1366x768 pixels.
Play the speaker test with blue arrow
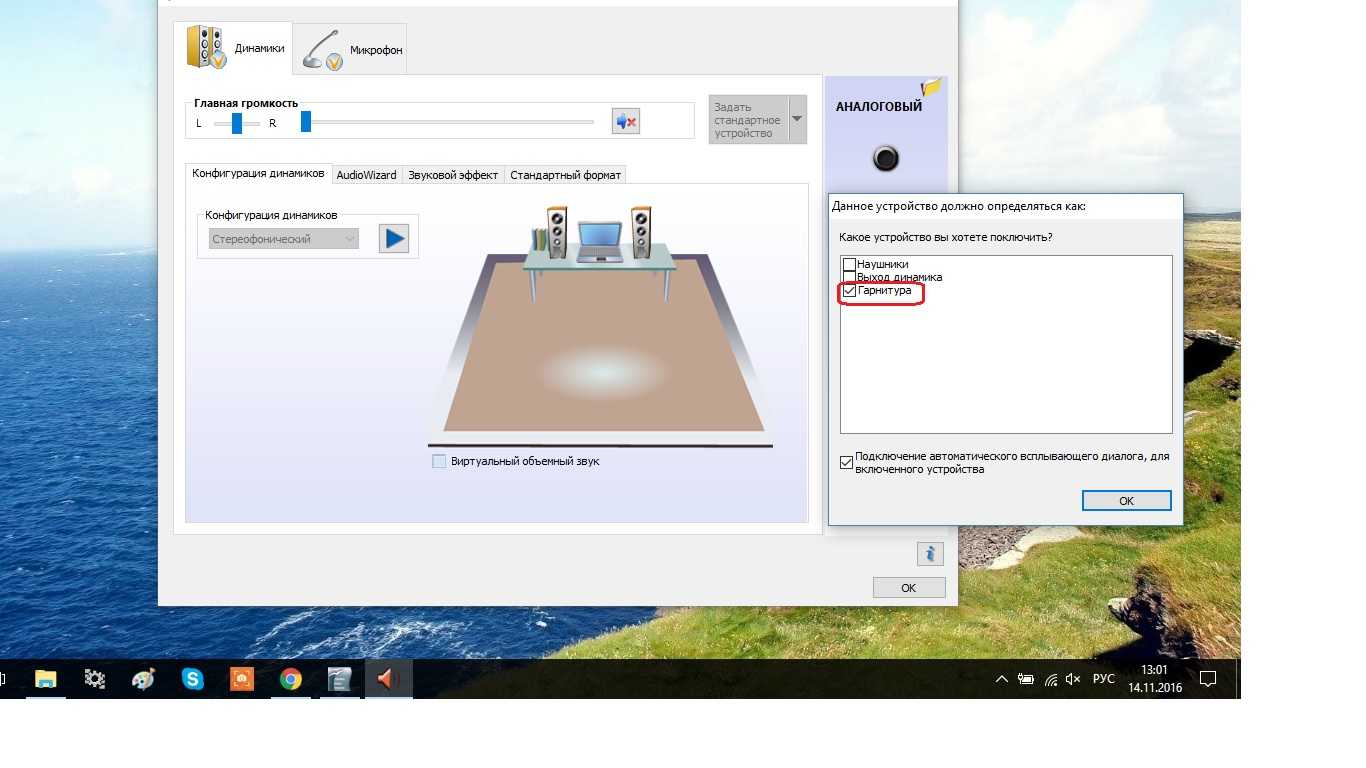click(x=394, y=238)
